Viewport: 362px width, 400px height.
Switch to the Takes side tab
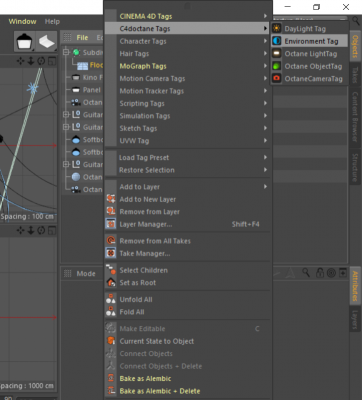(355, 75)
